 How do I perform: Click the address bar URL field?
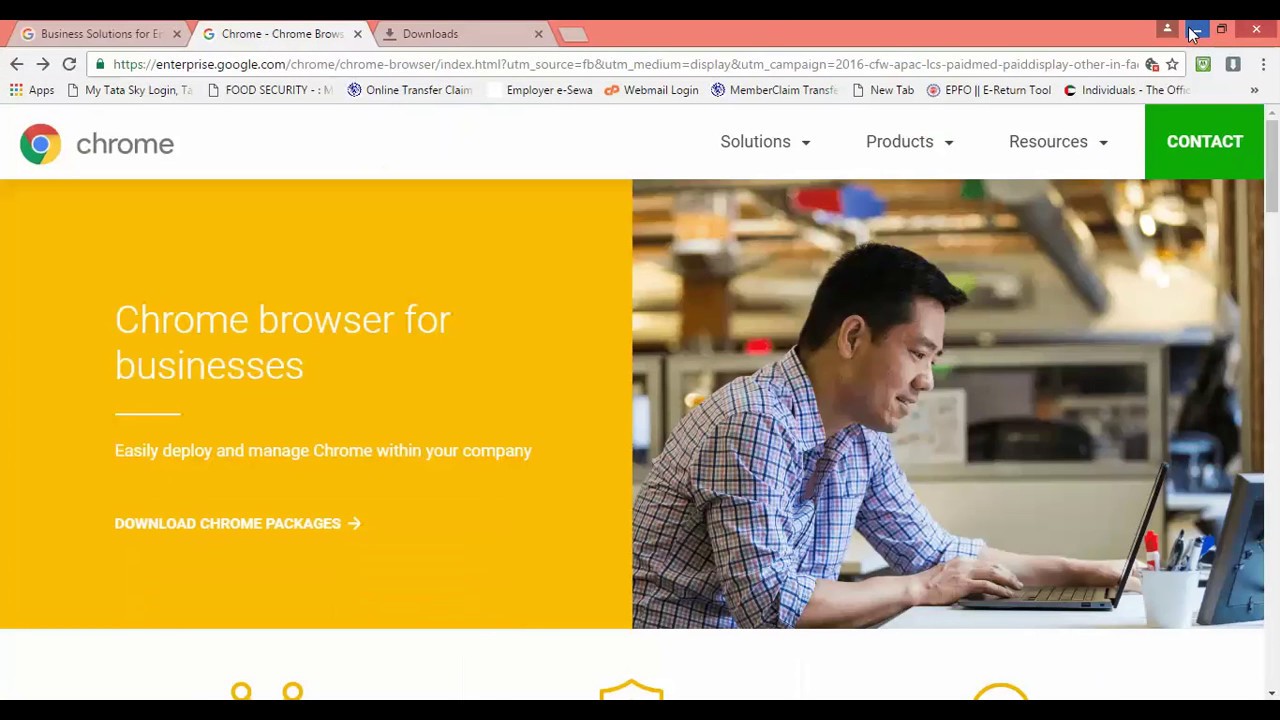point(625,64)
